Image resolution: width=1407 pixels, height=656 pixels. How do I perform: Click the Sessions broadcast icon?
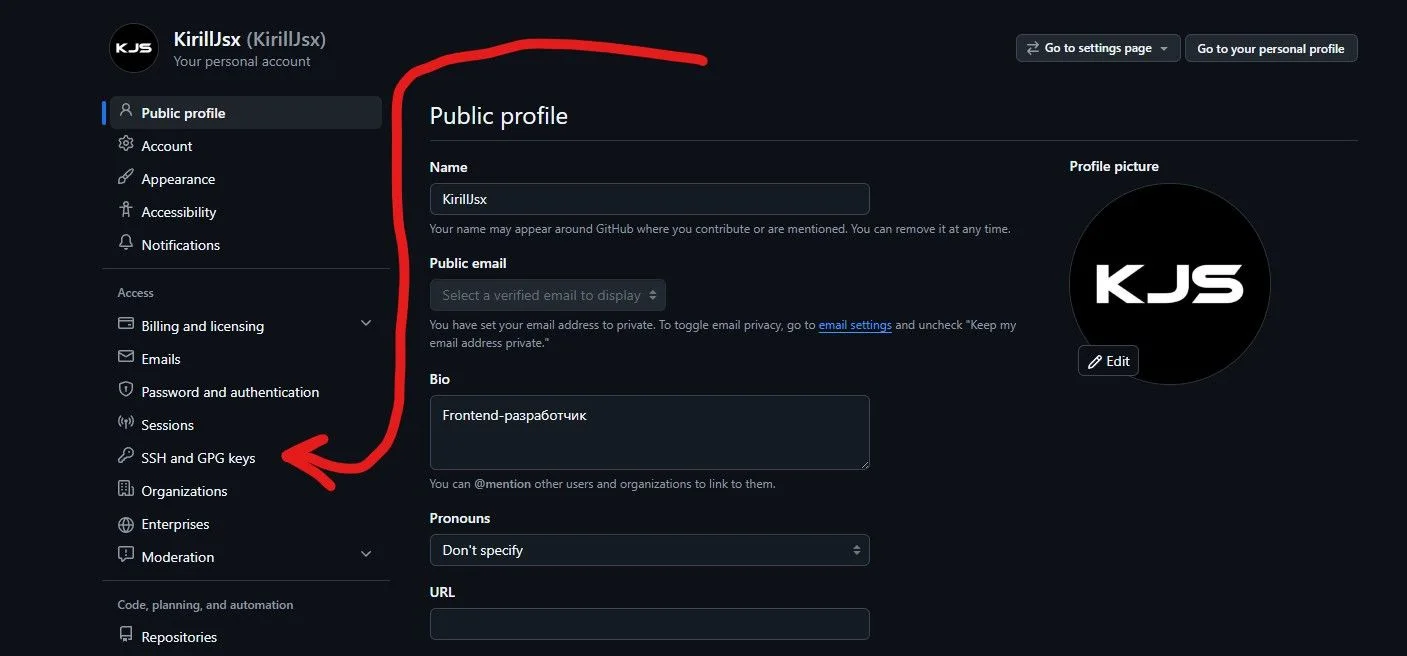(126, 424)
